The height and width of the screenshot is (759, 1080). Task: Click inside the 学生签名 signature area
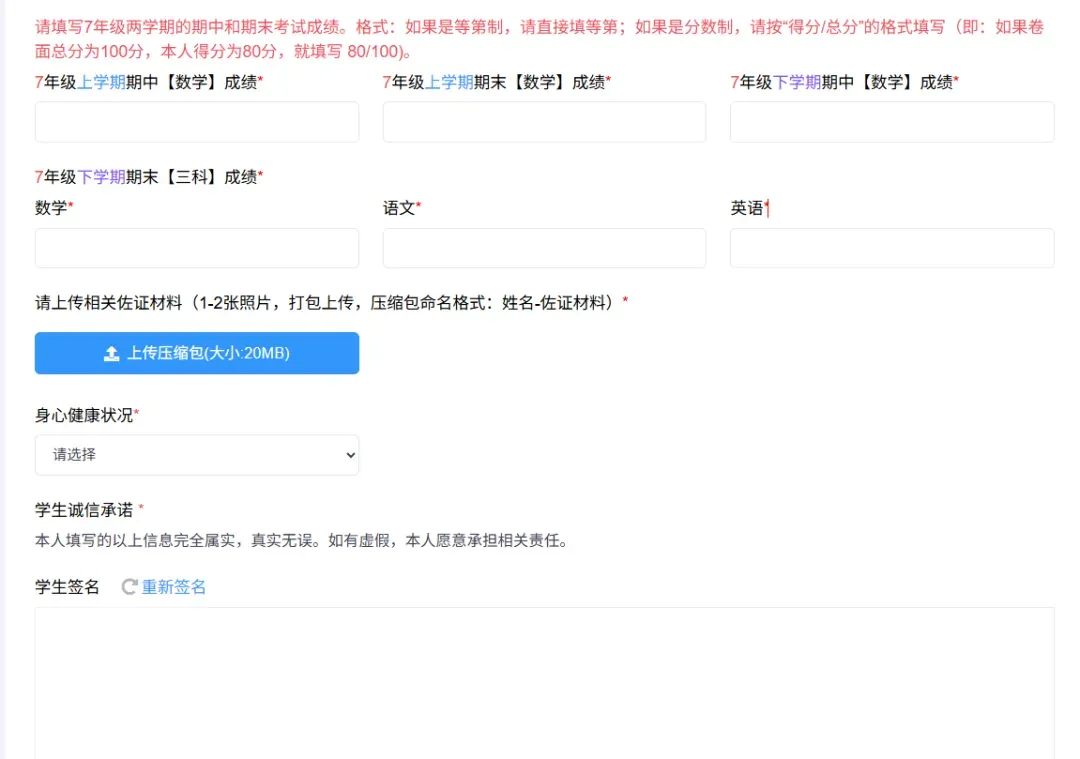tap(544, 683)
